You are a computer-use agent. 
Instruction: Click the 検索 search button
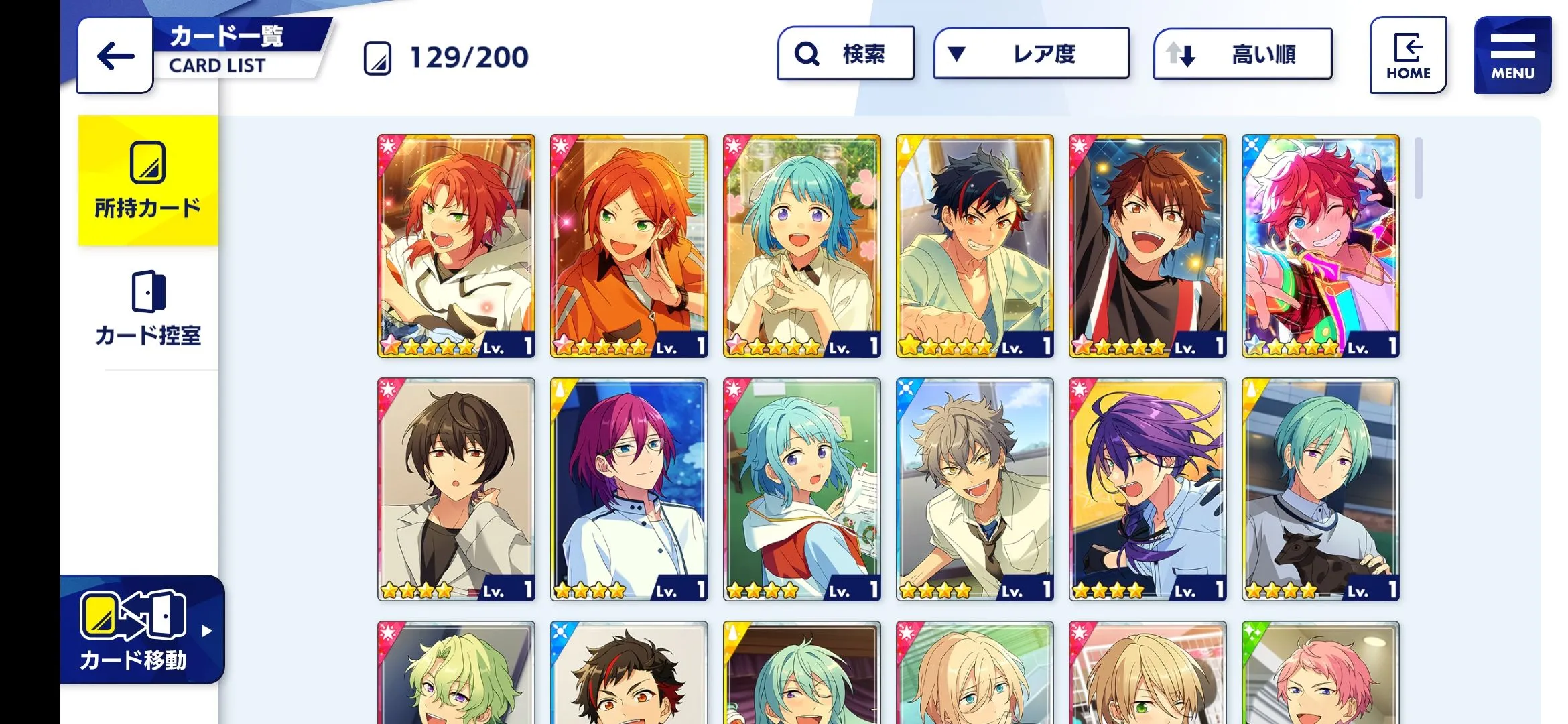pyautogui.click(x=846, y=54)
